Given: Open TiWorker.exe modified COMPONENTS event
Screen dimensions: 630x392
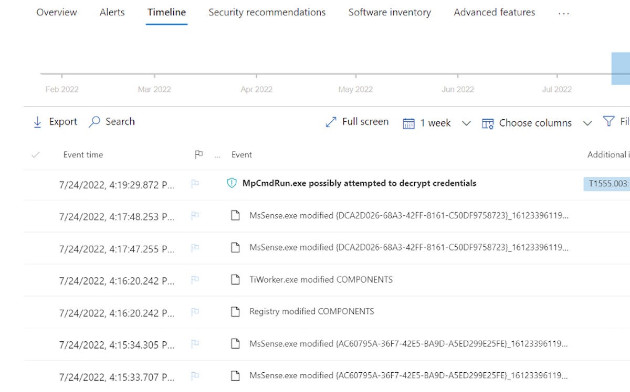Looking at the screenshot, I should [321, 280].
